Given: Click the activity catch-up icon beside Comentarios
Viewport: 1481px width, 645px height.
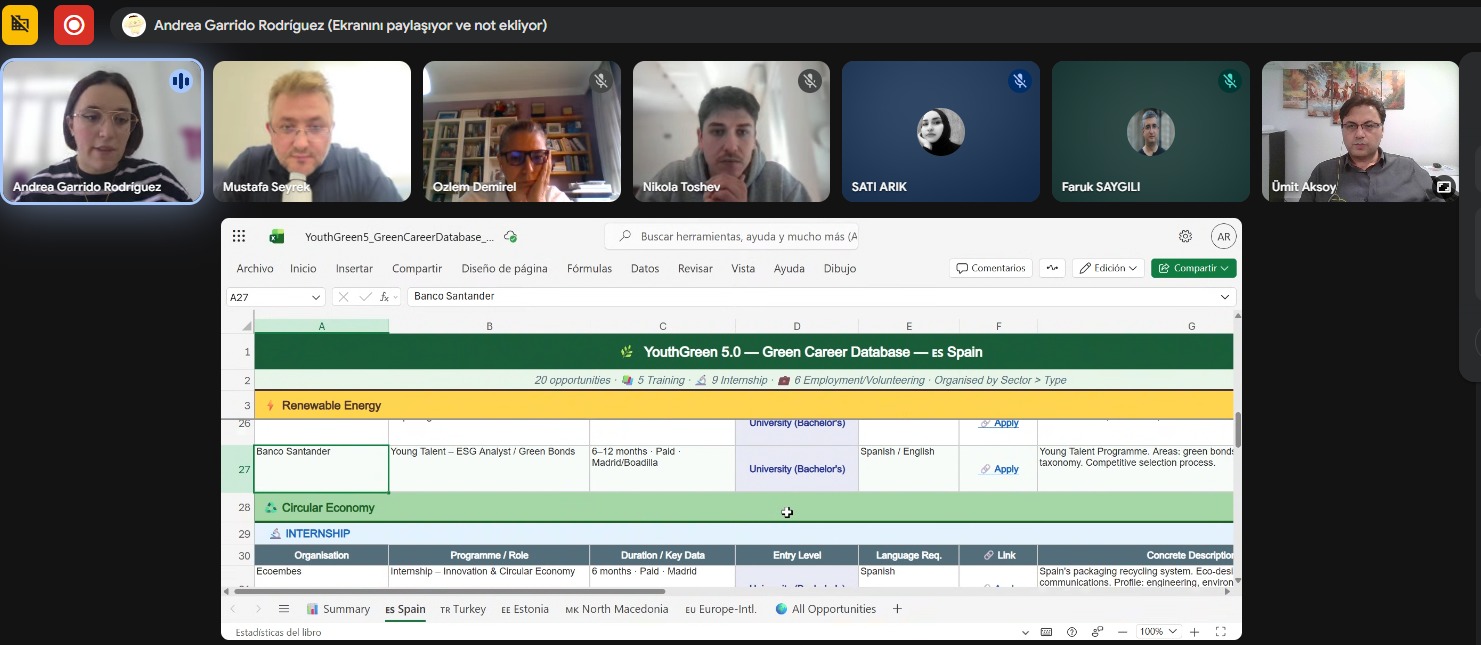Looking at the screenshot, I should click(x=1051, y=268).
